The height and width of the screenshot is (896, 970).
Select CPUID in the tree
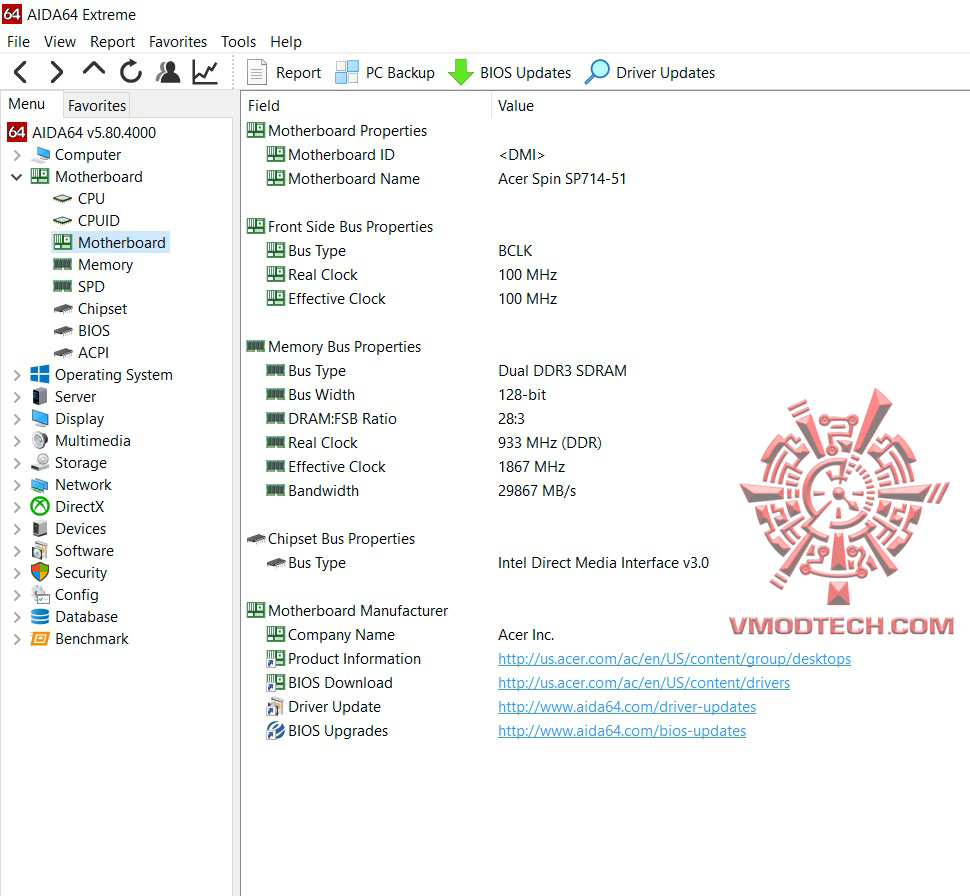[98, 221]
